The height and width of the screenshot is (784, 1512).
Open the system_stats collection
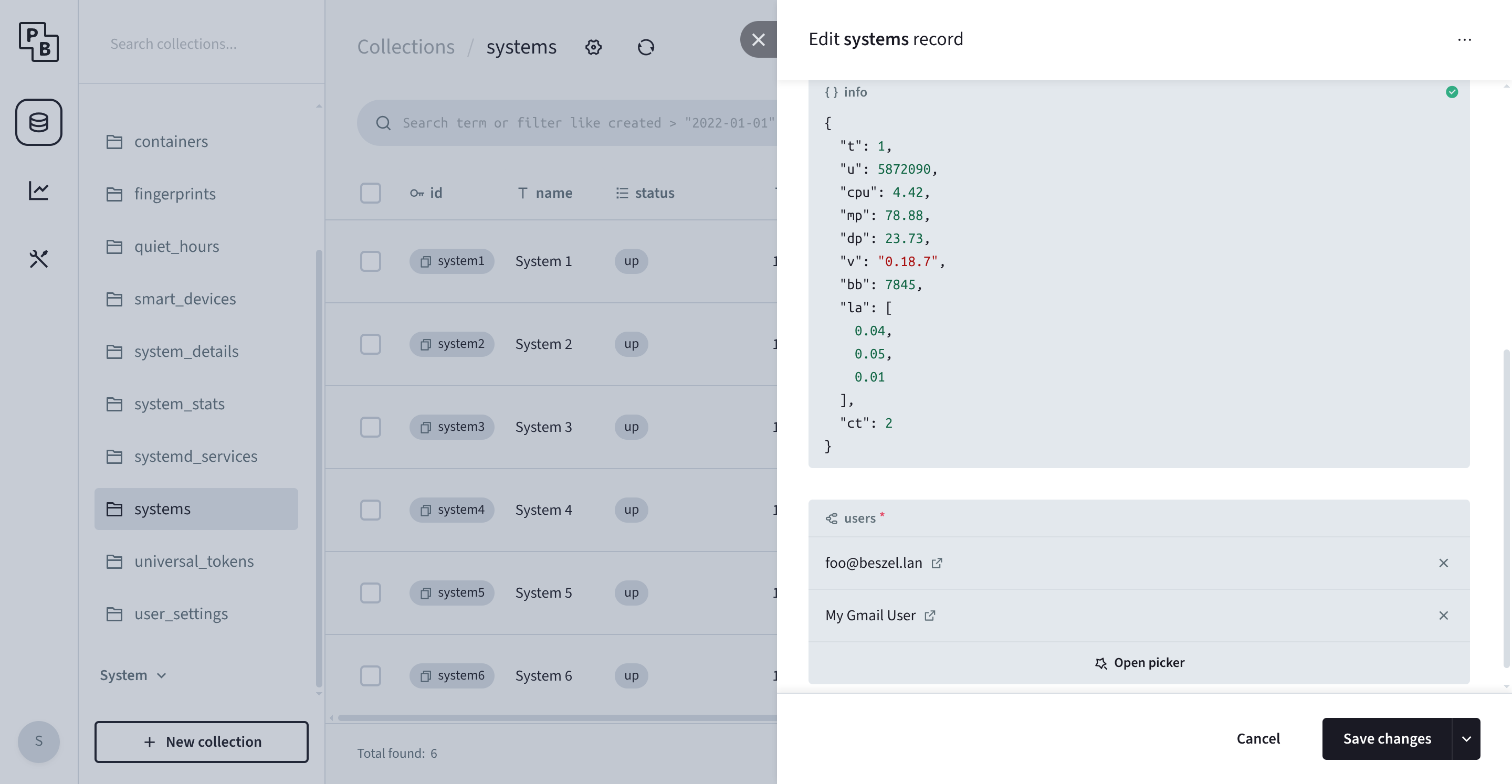point(196,404)
